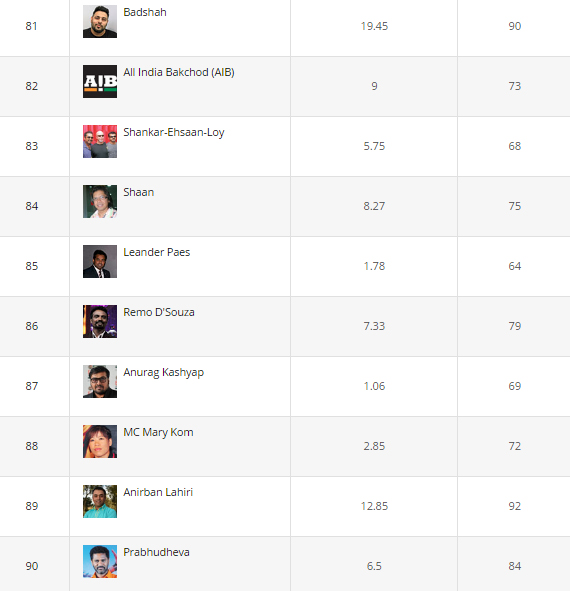Screen dimensions: 570x591
Task: Click Shaan's photo thumbnail
Action: coord(100,201)
